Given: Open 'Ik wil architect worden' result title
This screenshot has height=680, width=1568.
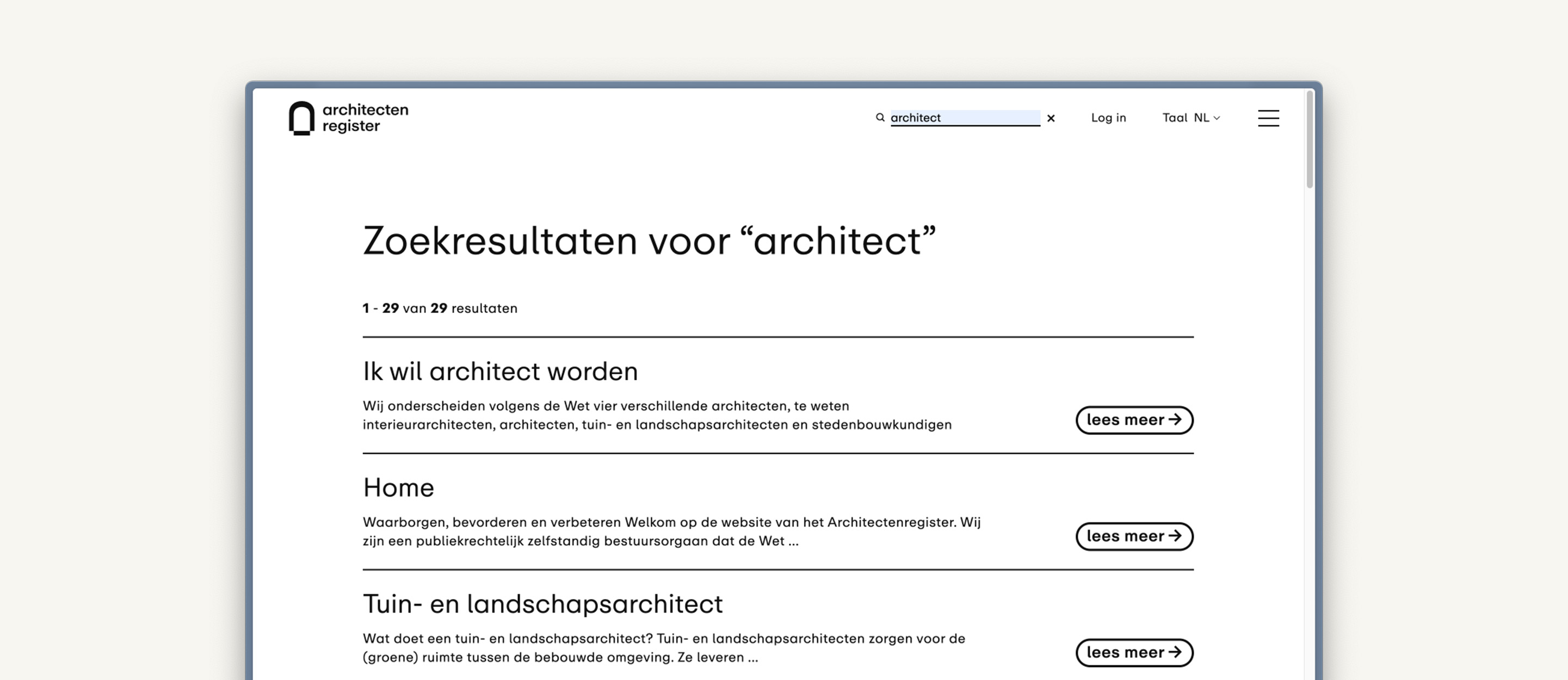Looking at the screenshot, I should point(501,372).
